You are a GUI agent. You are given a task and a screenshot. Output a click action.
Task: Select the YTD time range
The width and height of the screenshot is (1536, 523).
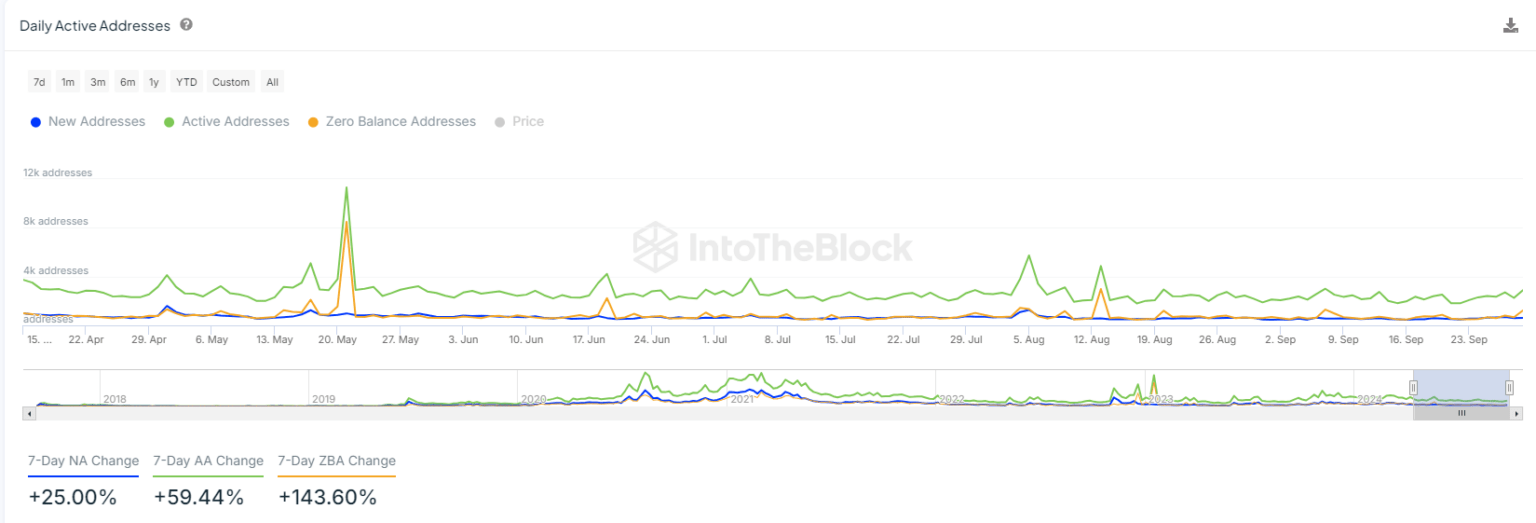[x=186, y=82]
